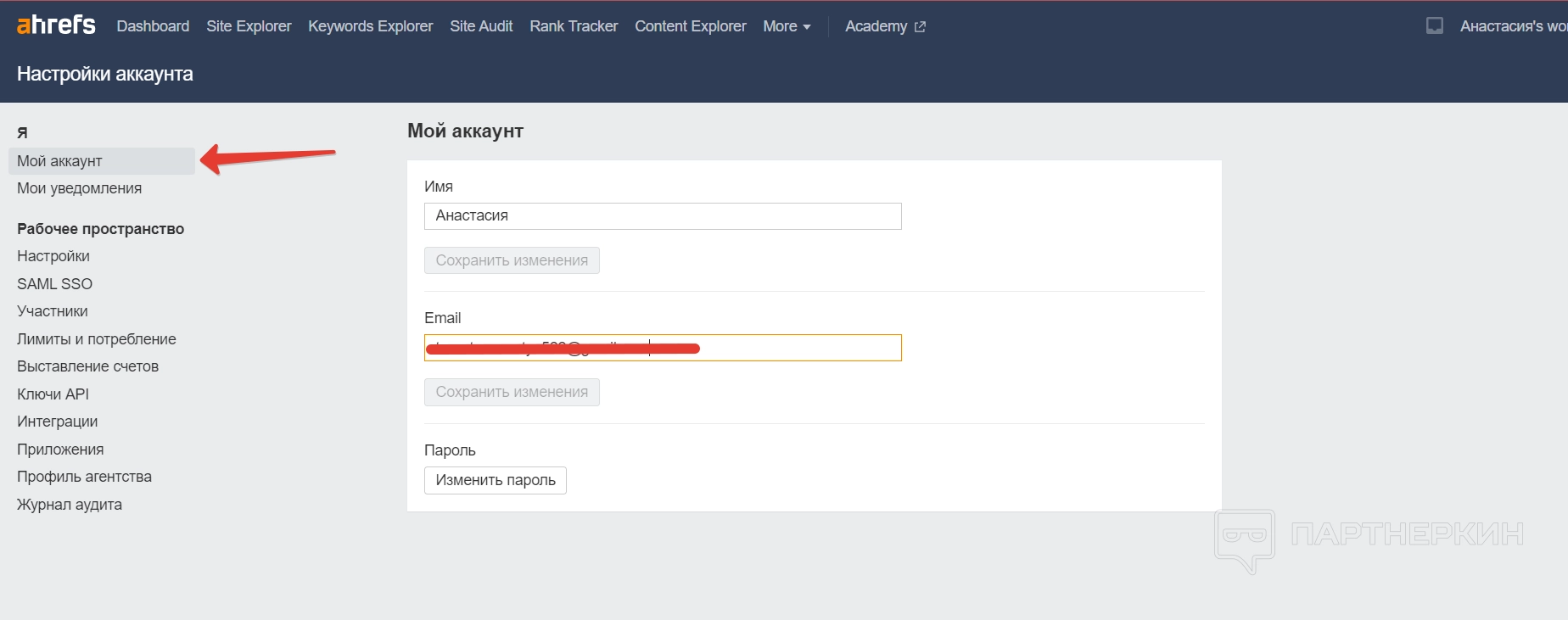Open Анастасия's workspace account menu
The image size is (1568, 620).
click(x=1512, y=26)
